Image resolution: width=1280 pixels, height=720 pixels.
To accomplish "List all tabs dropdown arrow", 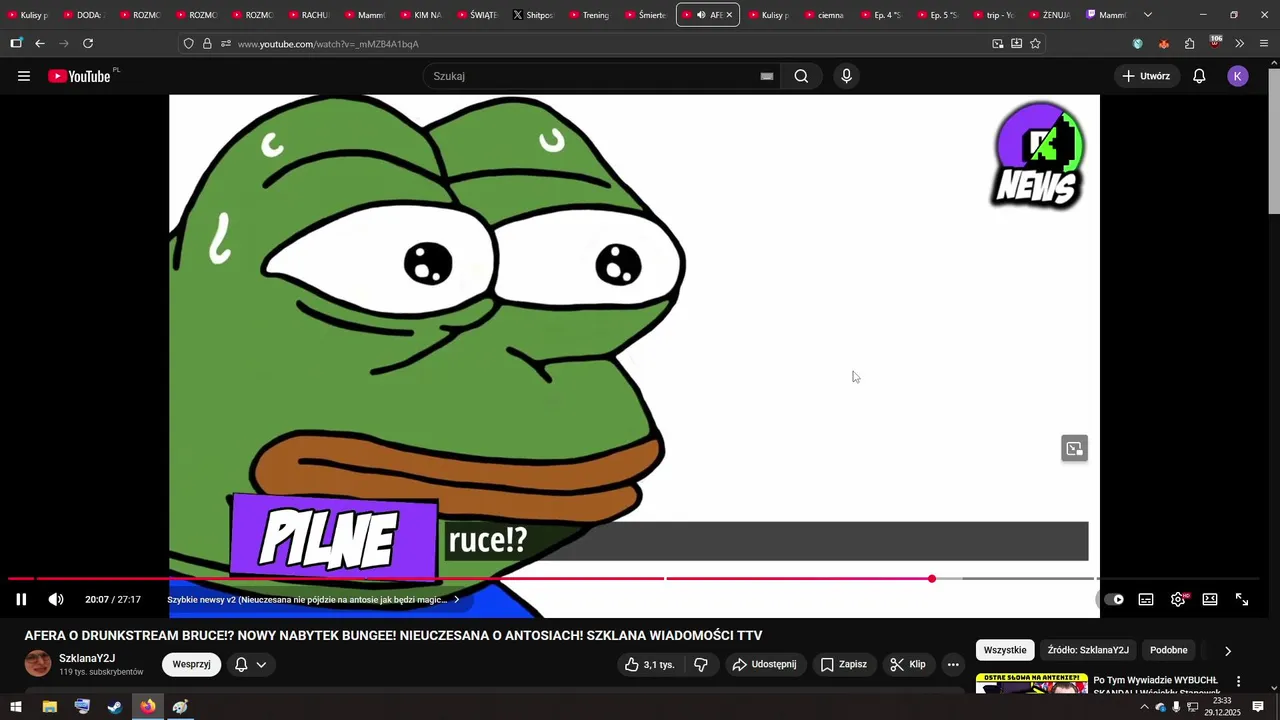I will (x=1147, y=15).
